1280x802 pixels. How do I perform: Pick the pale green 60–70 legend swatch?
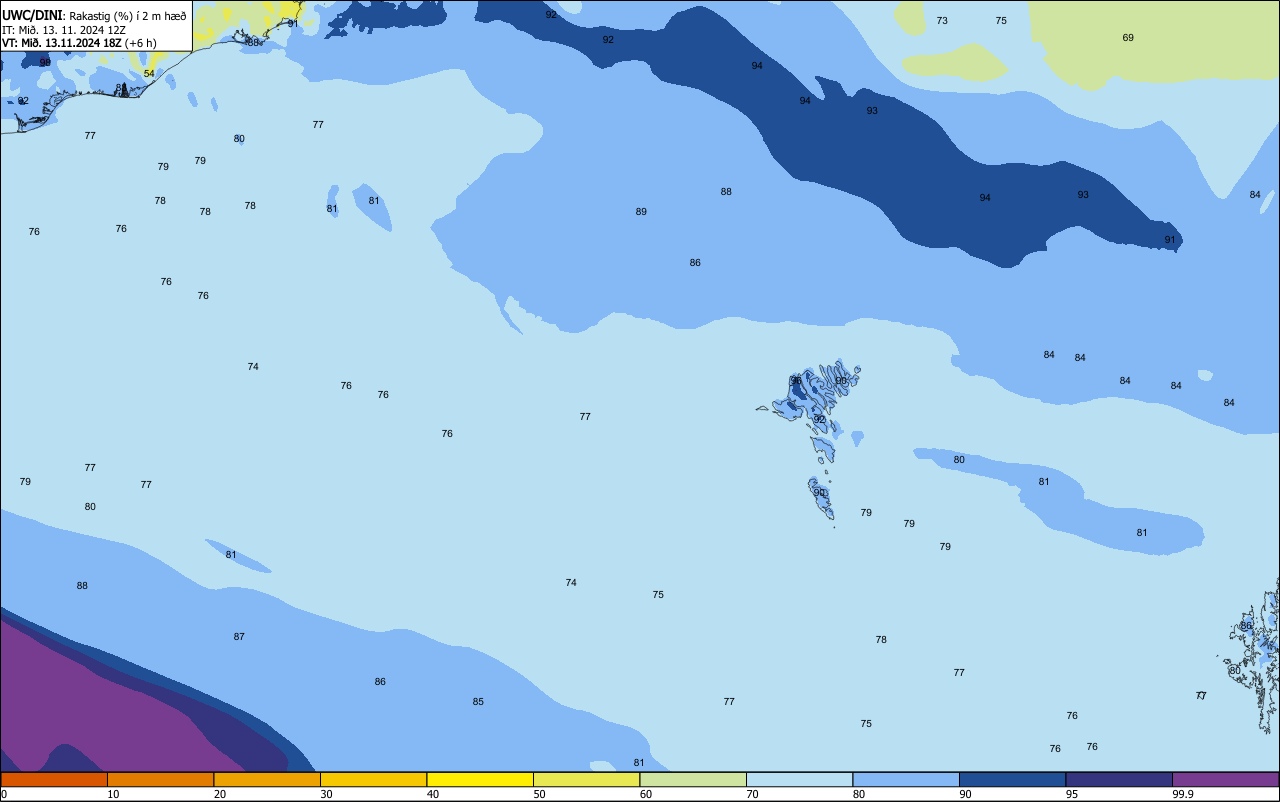coord(693,779)
